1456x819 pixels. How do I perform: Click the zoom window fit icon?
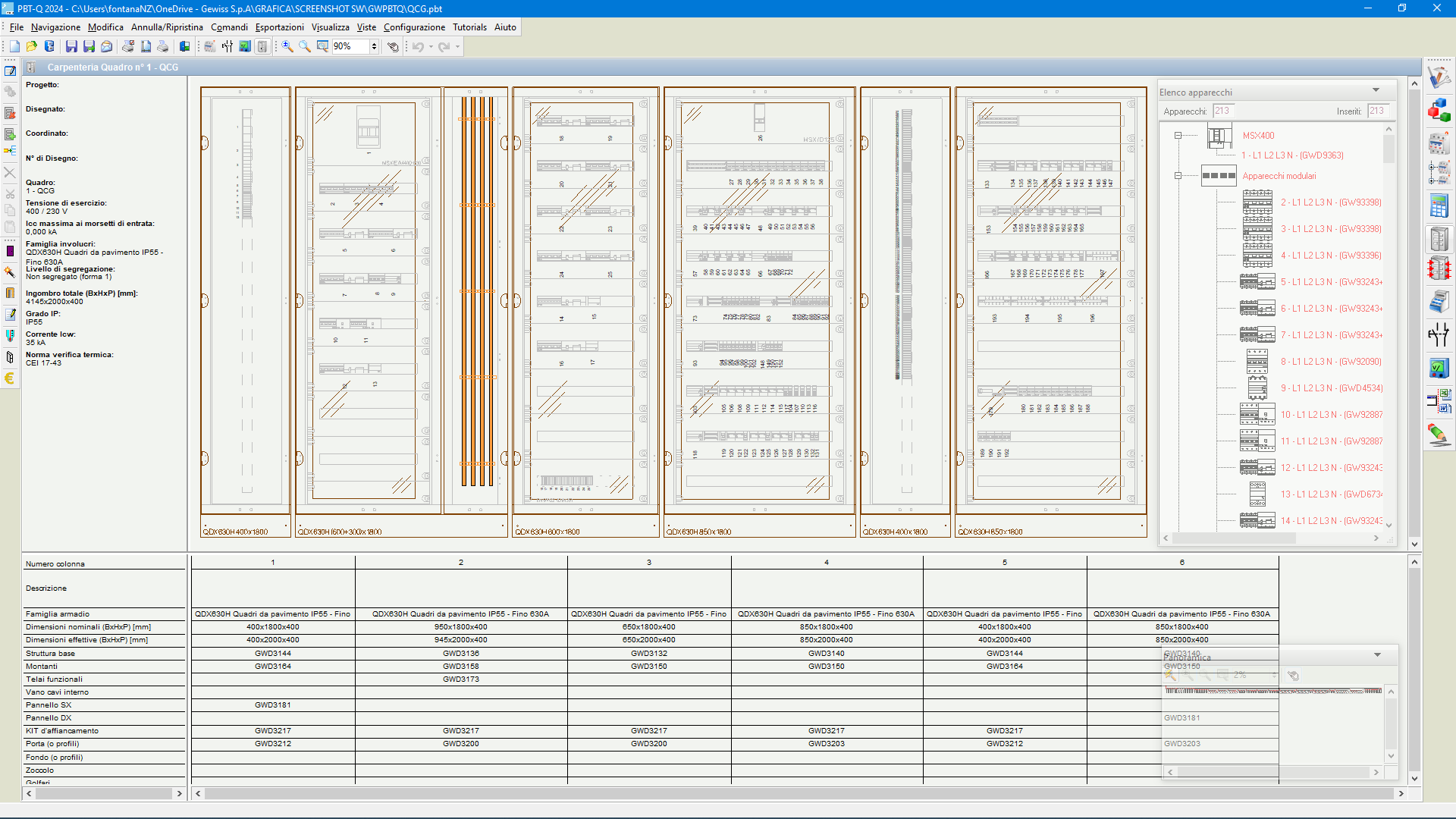pos(322,47)
